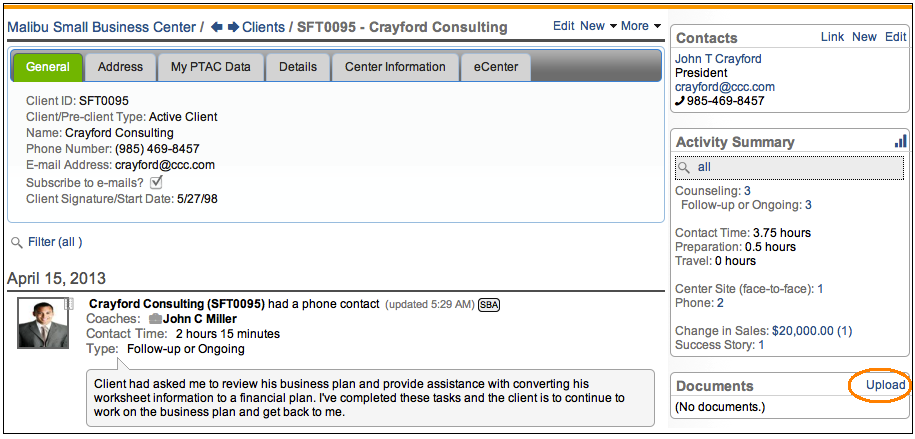915x439 pixels.
Task: Select the Center Information tab
Action: click(395, 67)
